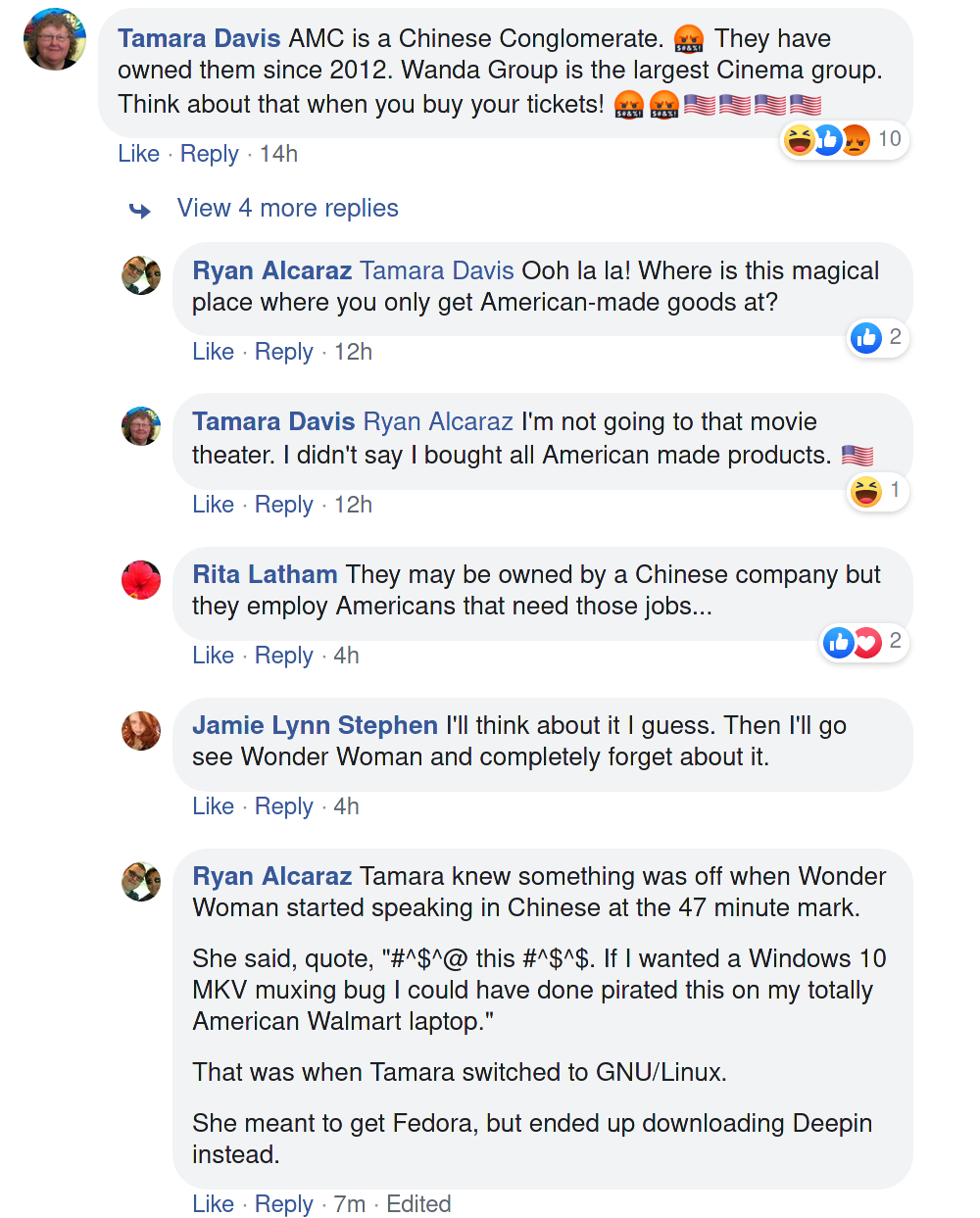Open Jamie Lynn Stephen's profile name link
Viewport: 980px width, 1218px height.
pos(315,725)
